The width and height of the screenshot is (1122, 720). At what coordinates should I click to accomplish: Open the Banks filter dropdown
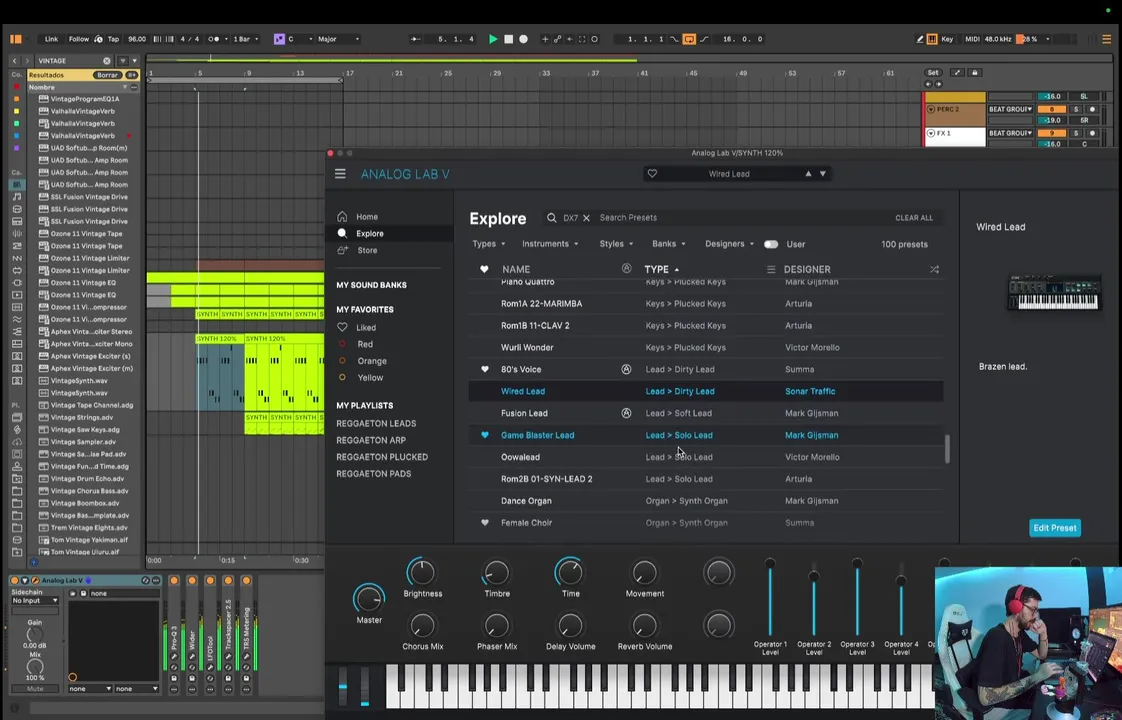point(668,244)
